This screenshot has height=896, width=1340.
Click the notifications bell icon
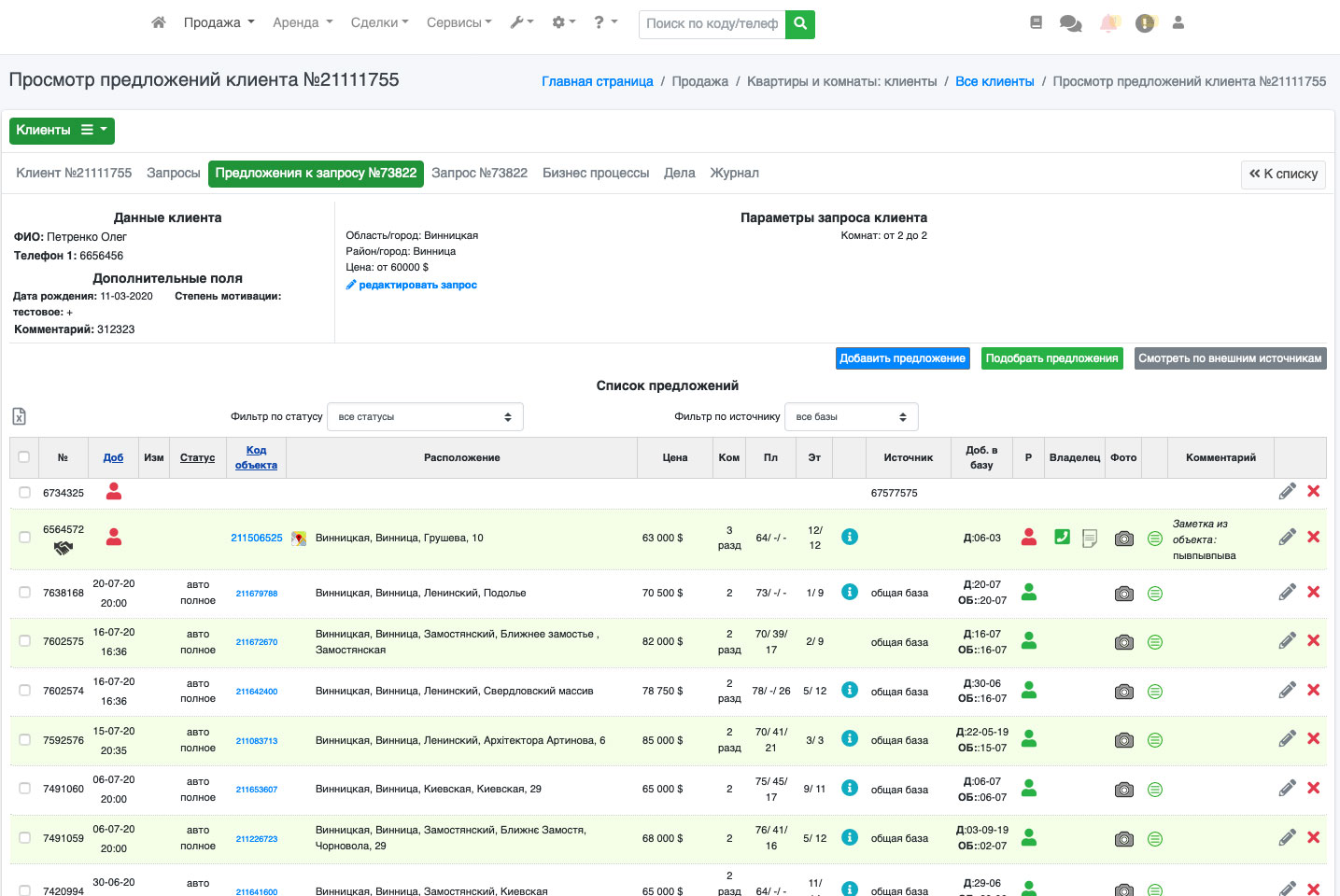tap(1108, 23)
